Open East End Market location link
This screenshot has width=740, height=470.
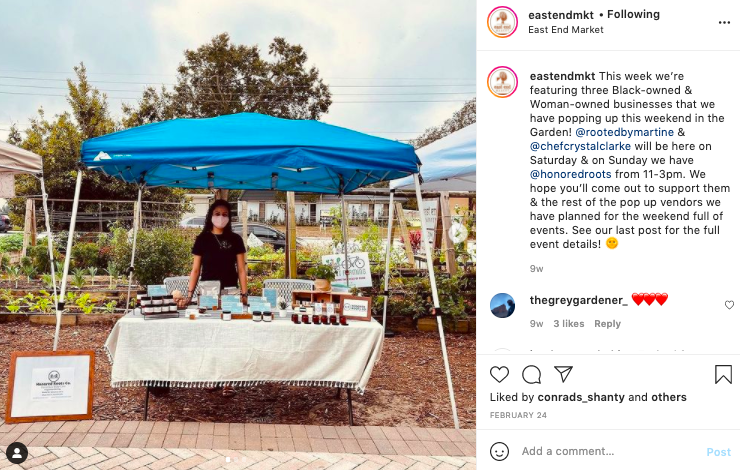tap(565, 30)
